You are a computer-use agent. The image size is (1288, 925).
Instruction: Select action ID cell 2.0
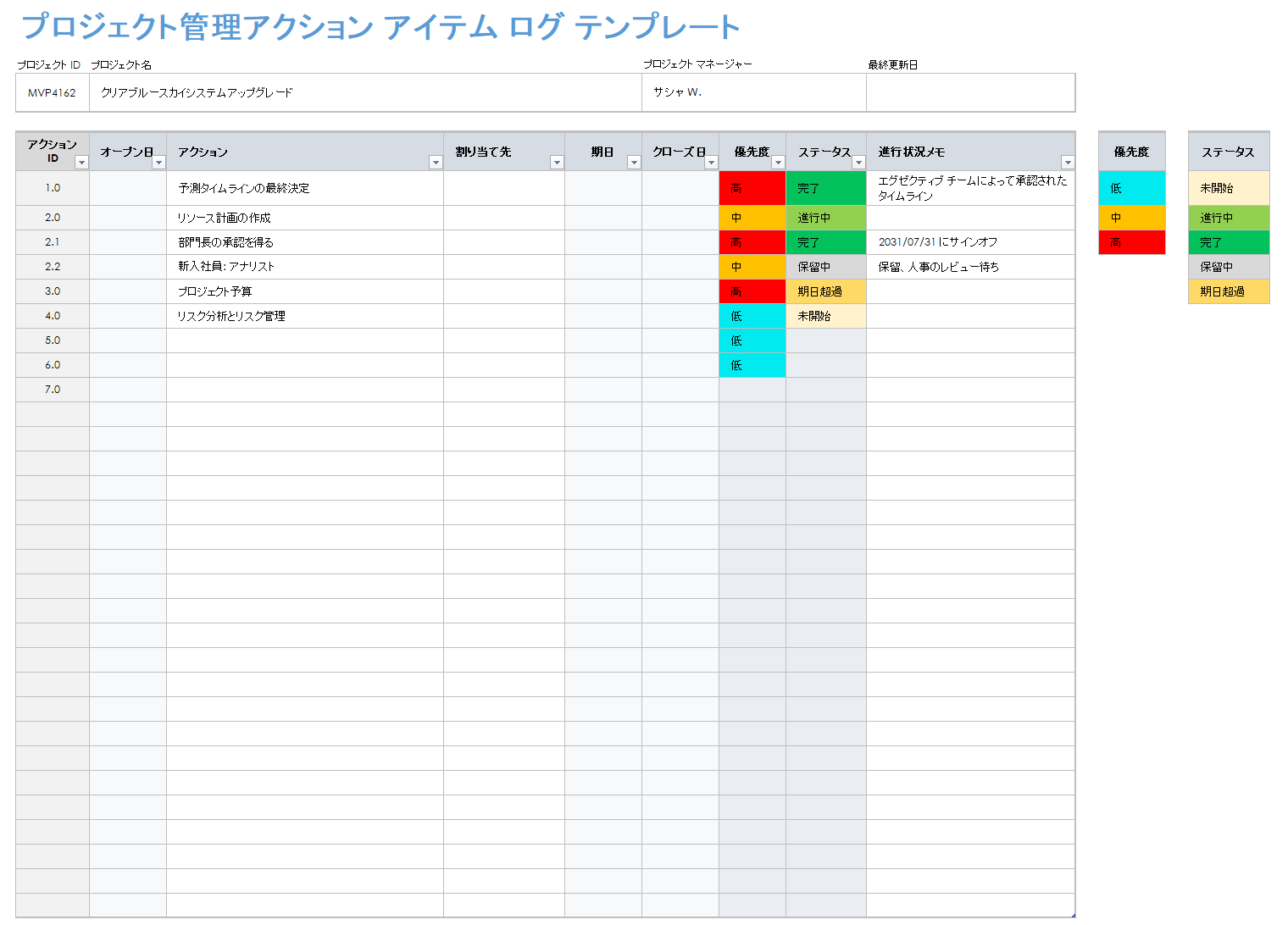(x=53, y=218)
